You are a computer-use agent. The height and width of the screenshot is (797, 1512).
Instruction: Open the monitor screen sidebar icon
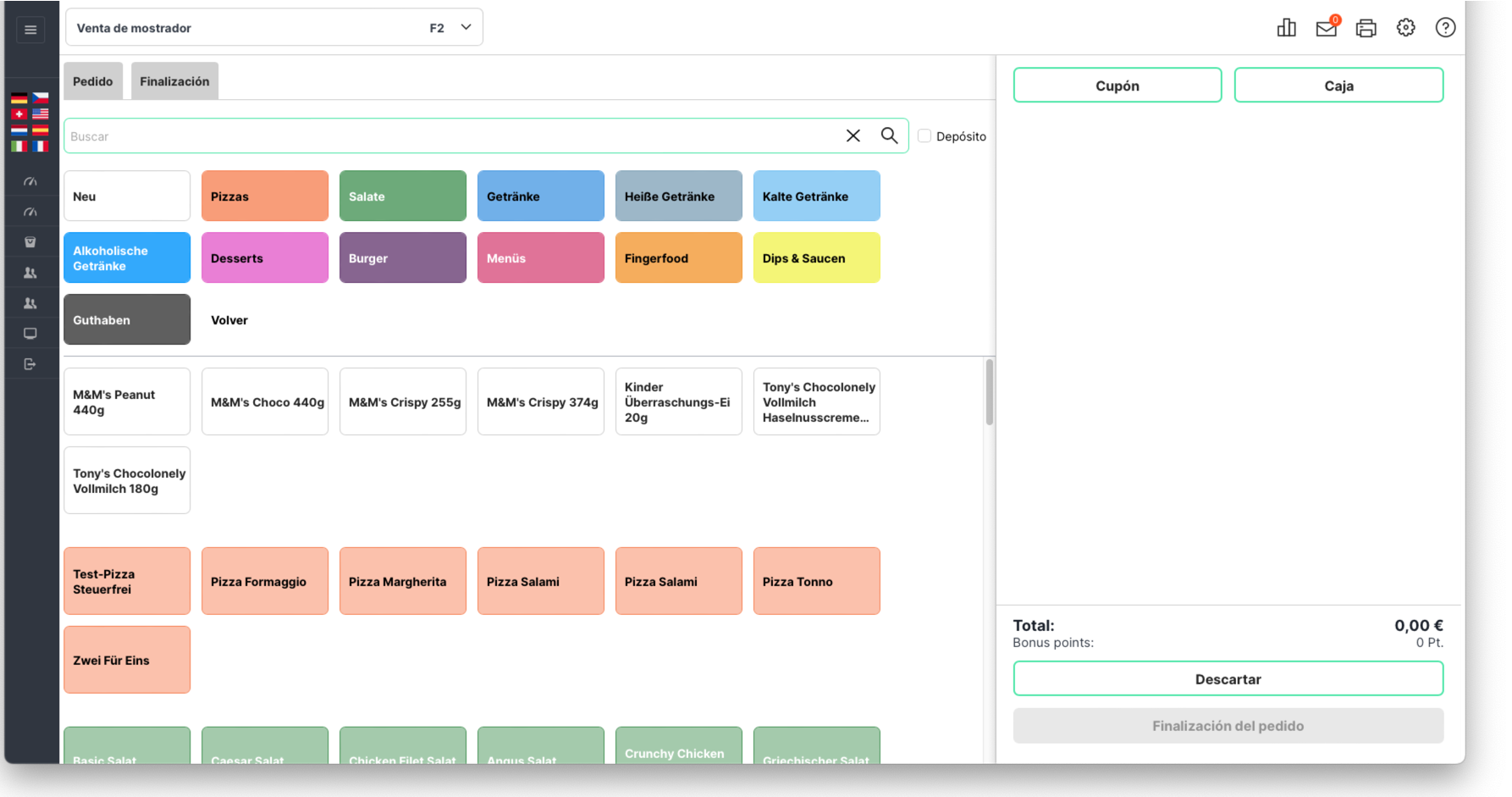point(30,334)
